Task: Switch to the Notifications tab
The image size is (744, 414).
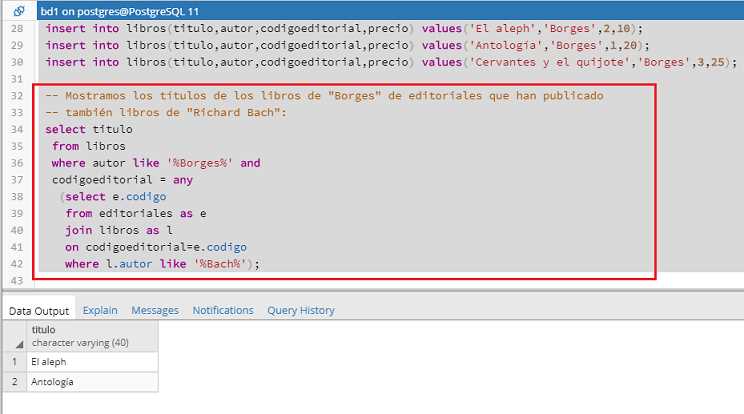Action: click(223, 310)
